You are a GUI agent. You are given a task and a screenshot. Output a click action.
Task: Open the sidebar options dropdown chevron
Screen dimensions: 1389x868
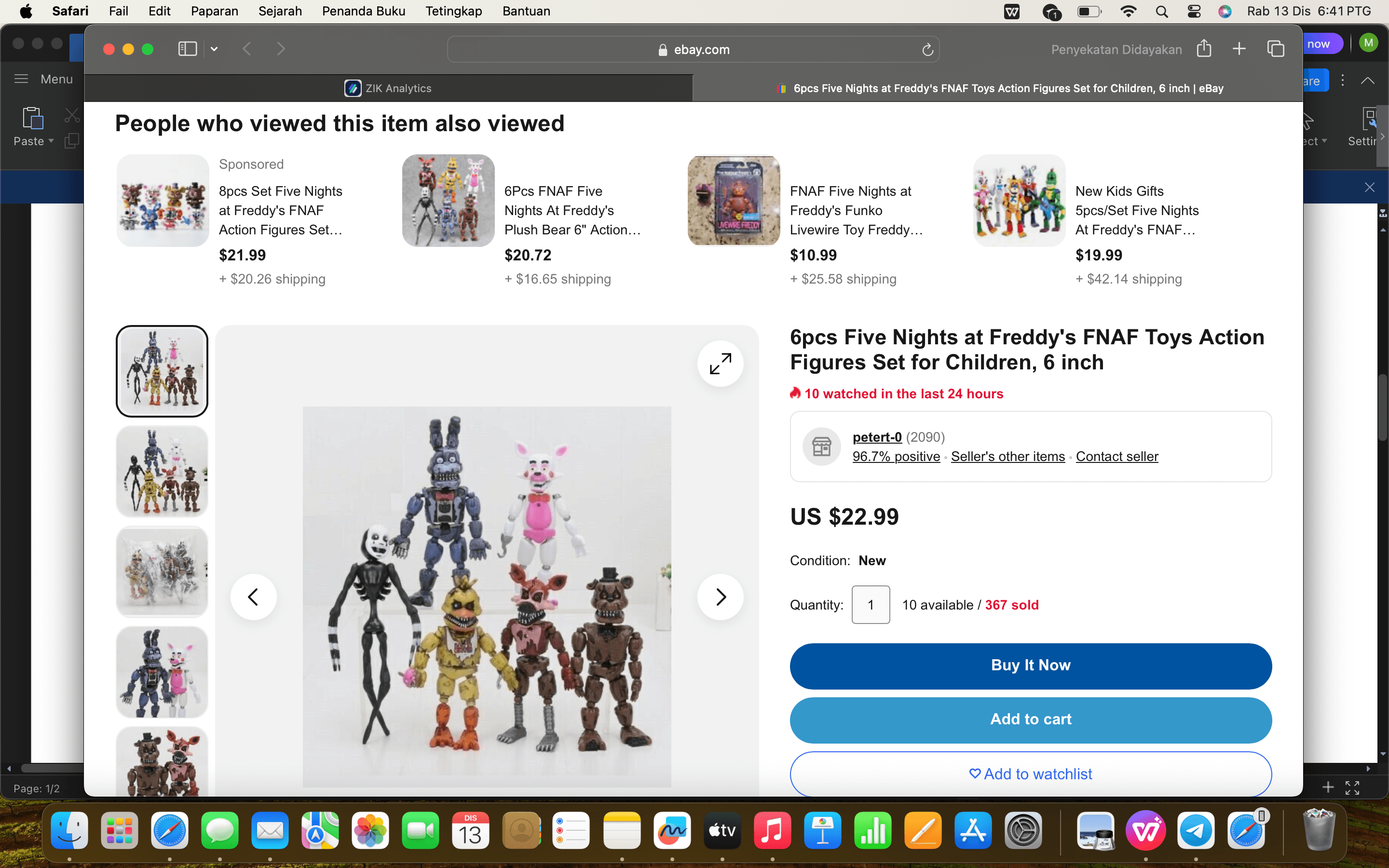[x=214, y=49]
